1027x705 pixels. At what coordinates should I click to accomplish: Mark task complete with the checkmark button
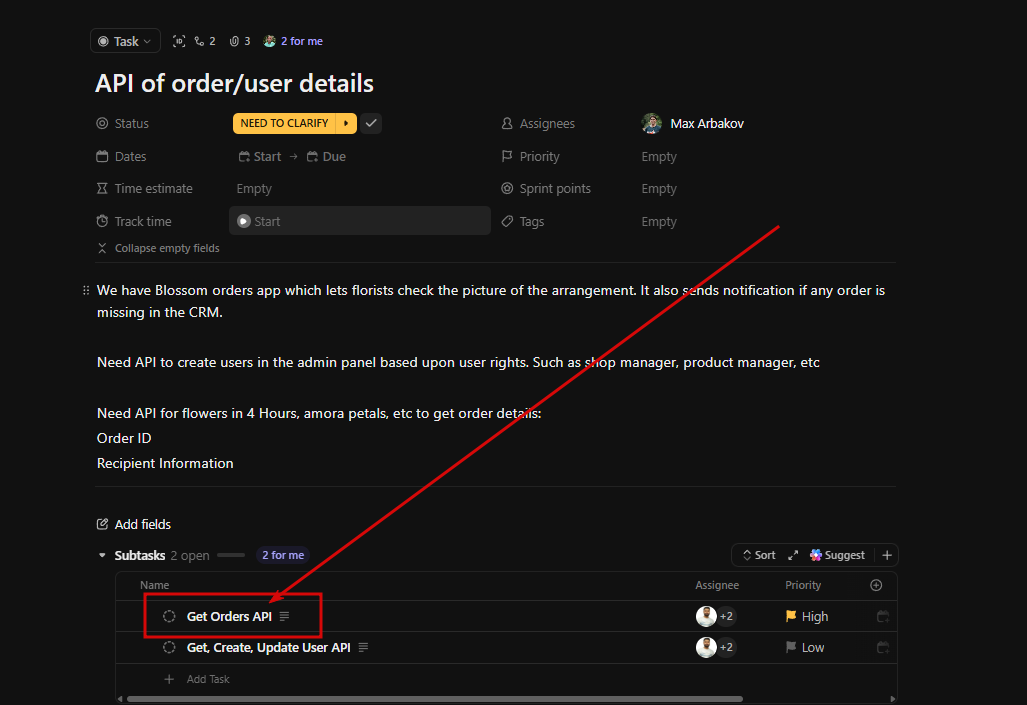(371, 123)
